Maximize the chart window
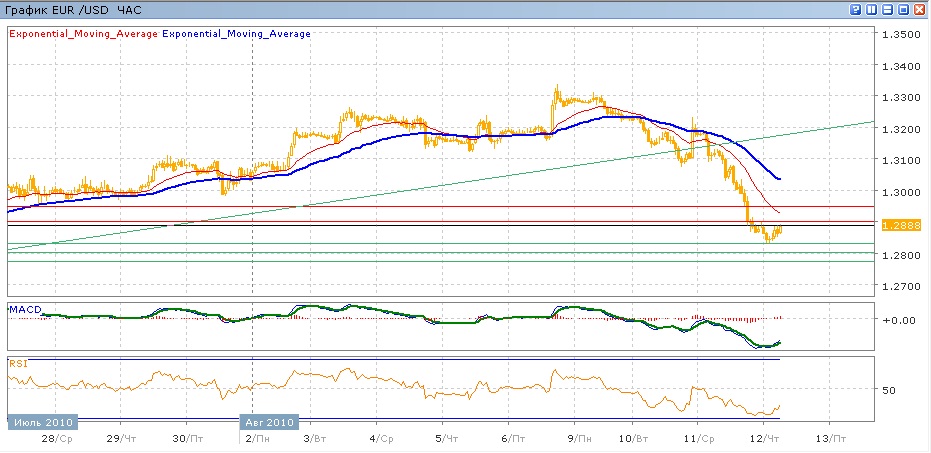This screenshot has height=453, width=931. click(904, 9)
